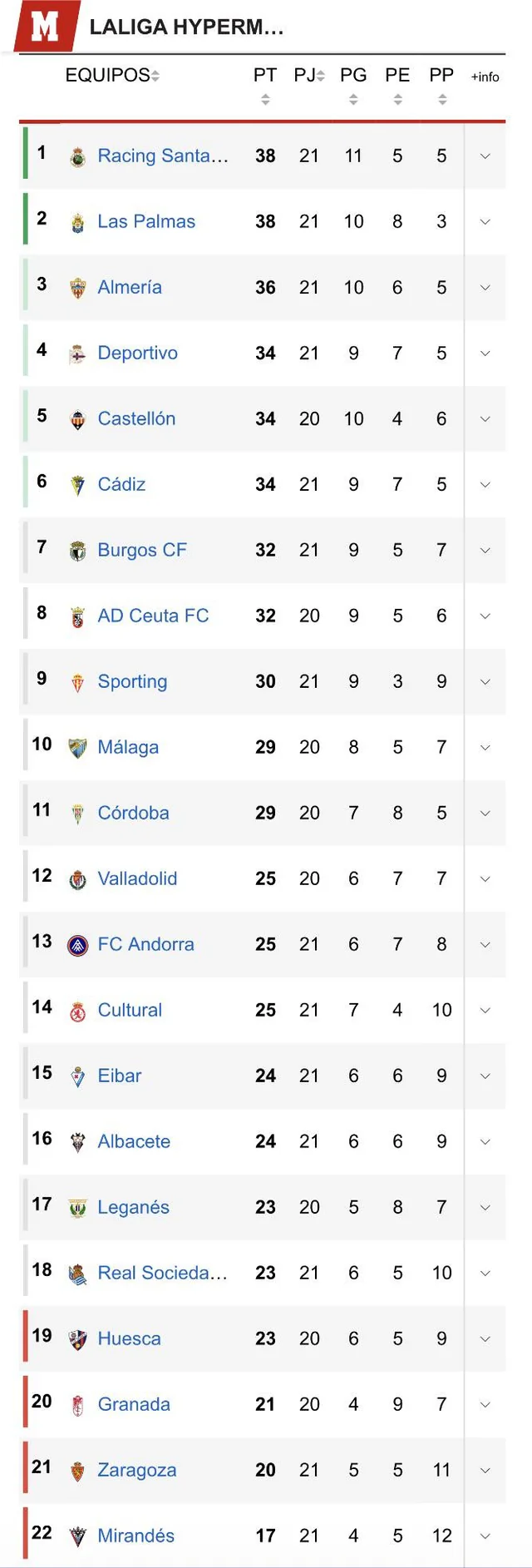This screenshot has width=532, height=1568.
Task: Expand details for the Zaragoza row
Action: tap(485, 1470)
